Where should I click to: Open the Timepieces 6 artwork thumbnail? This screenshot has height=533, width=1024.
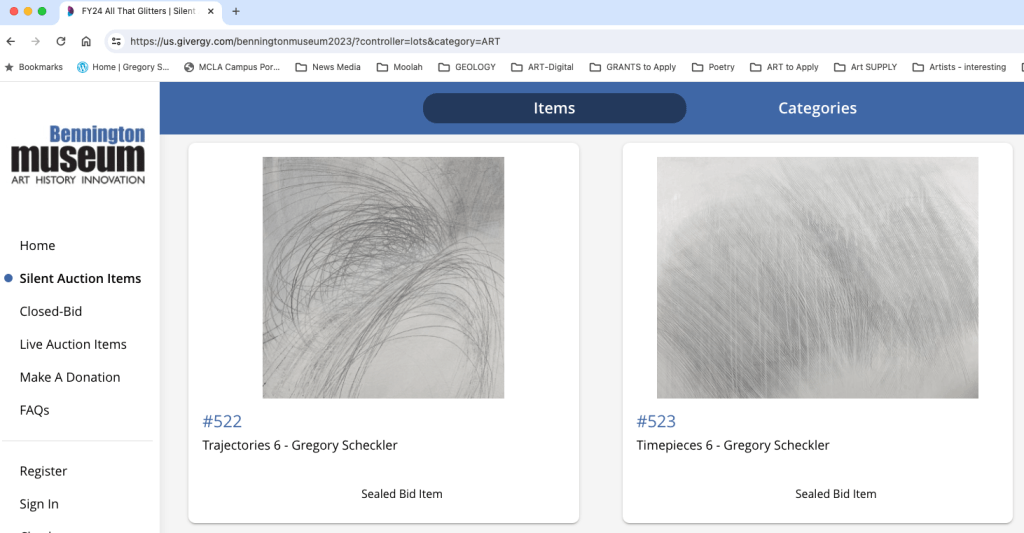coord(817,277)
